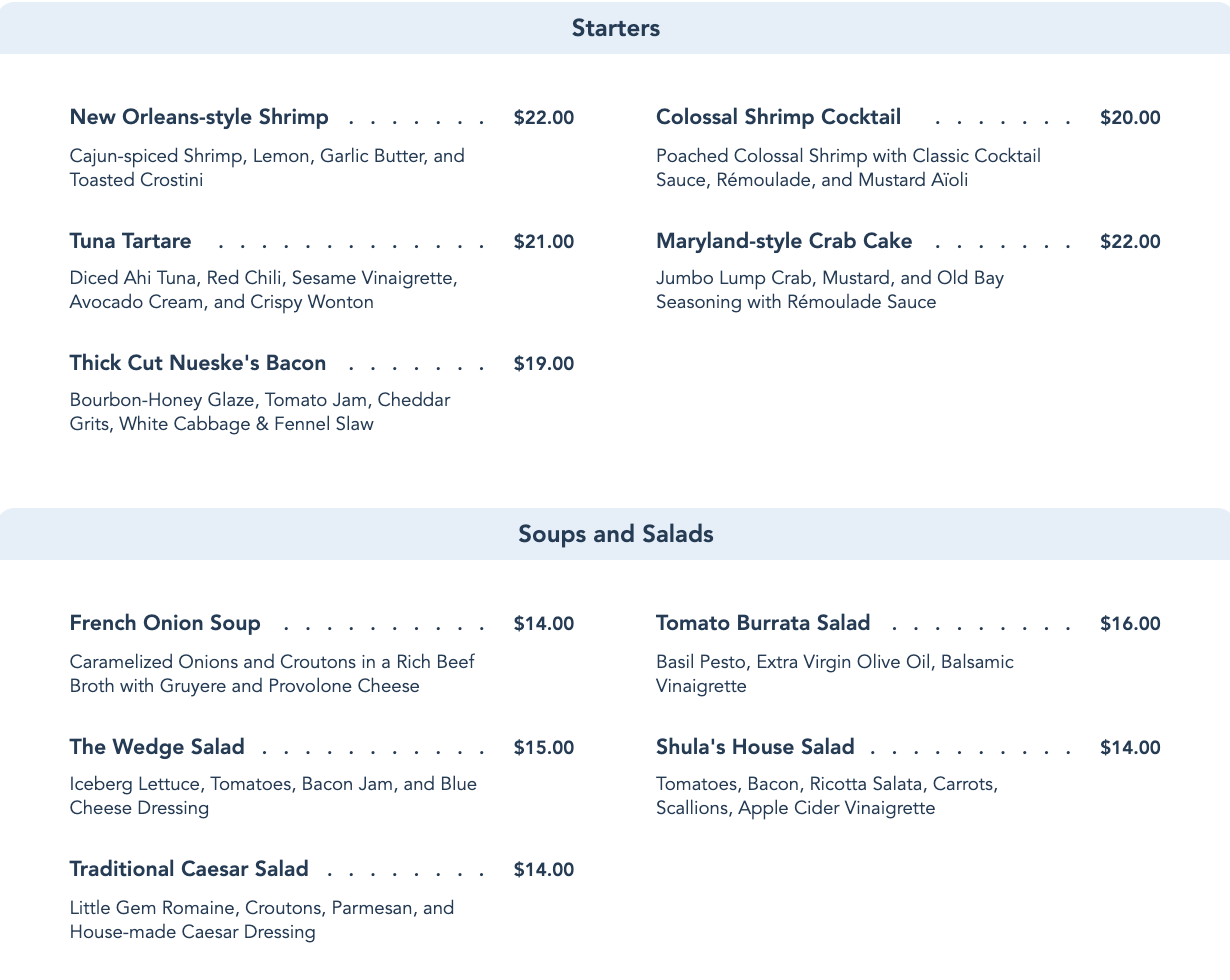Select the Colossal Shrimp Cocktail title
Screen dimensions: 1230x980
click(778, 117)
